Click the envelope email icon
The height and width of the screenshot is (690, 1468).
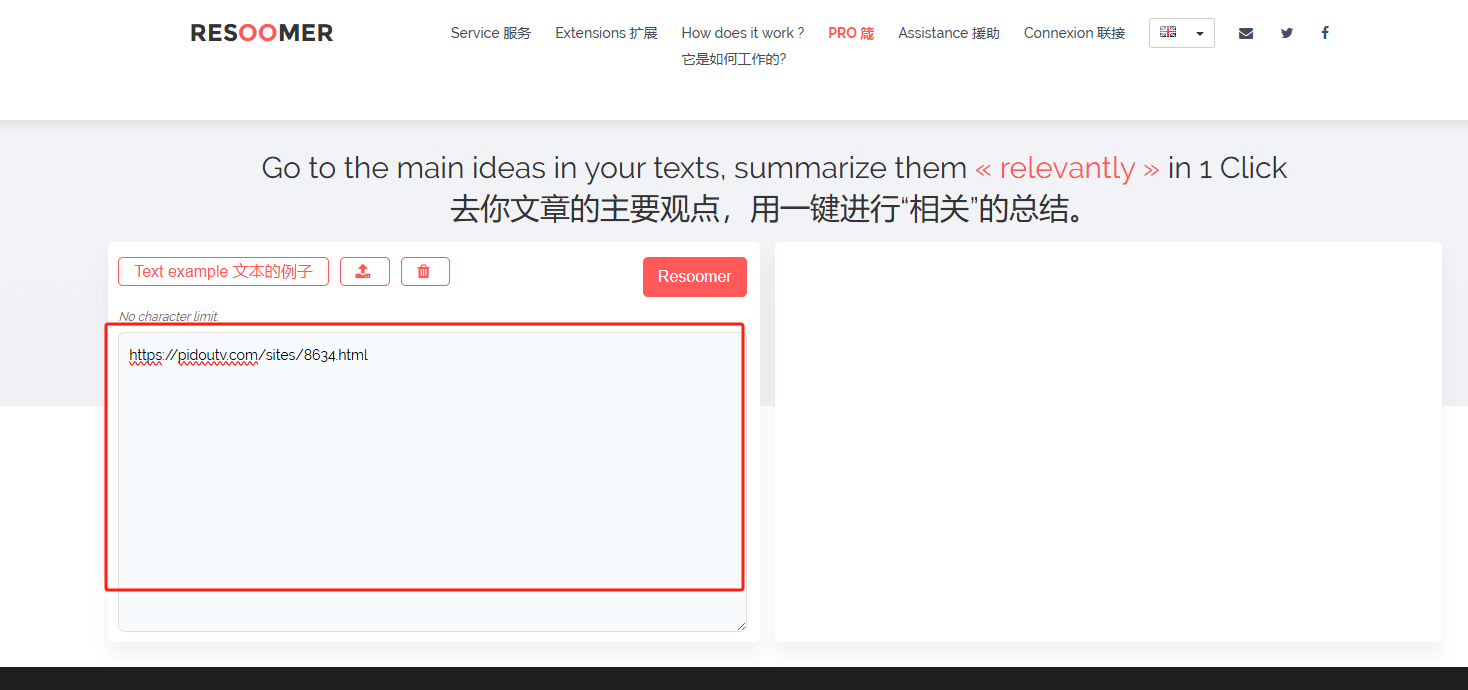(x=1246, y=33)
